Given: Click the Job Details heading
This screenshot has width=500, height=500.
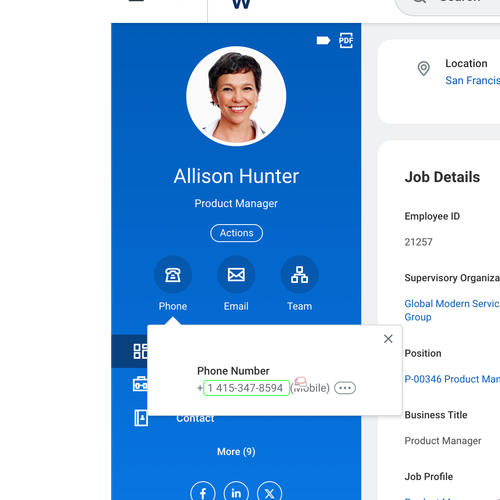Looking at the screenshot, I should point(442,177).
